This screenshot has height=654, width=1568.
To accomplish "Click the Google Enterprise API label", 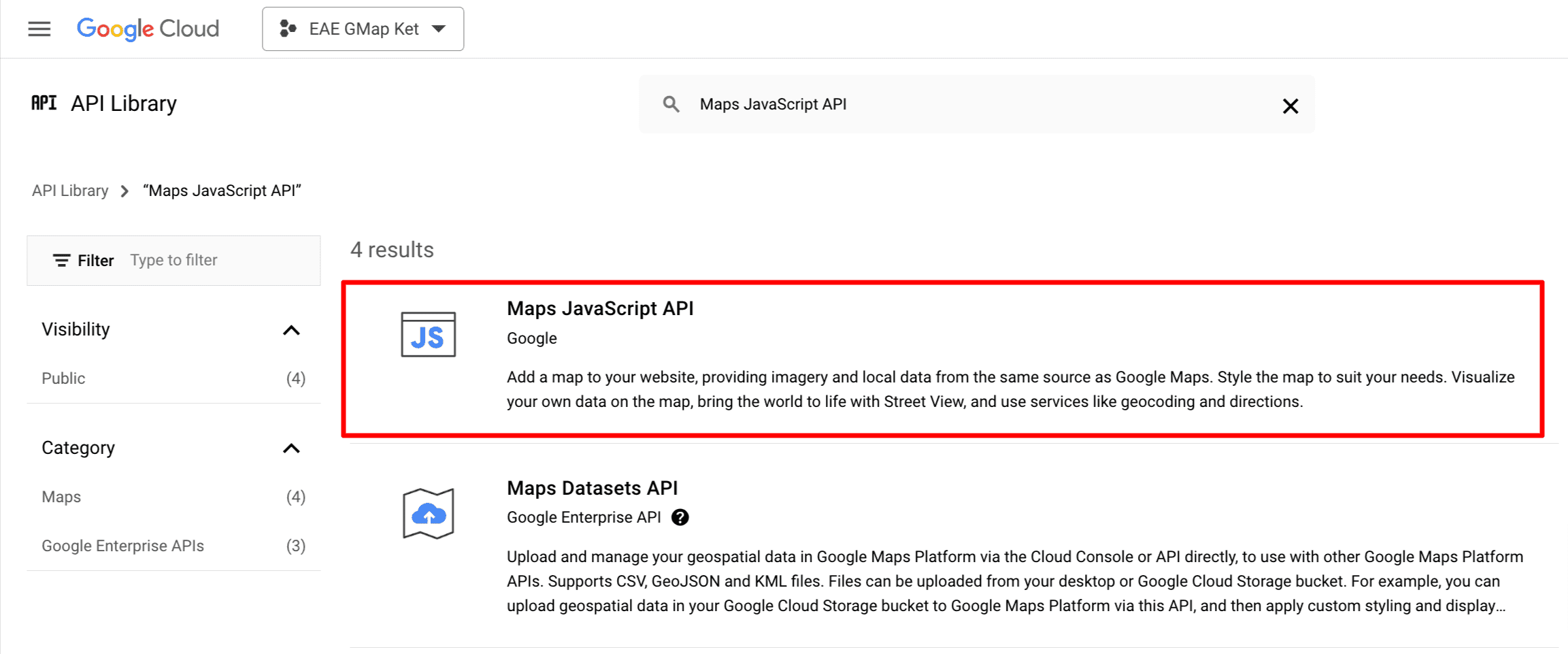I will click(584, 517).
